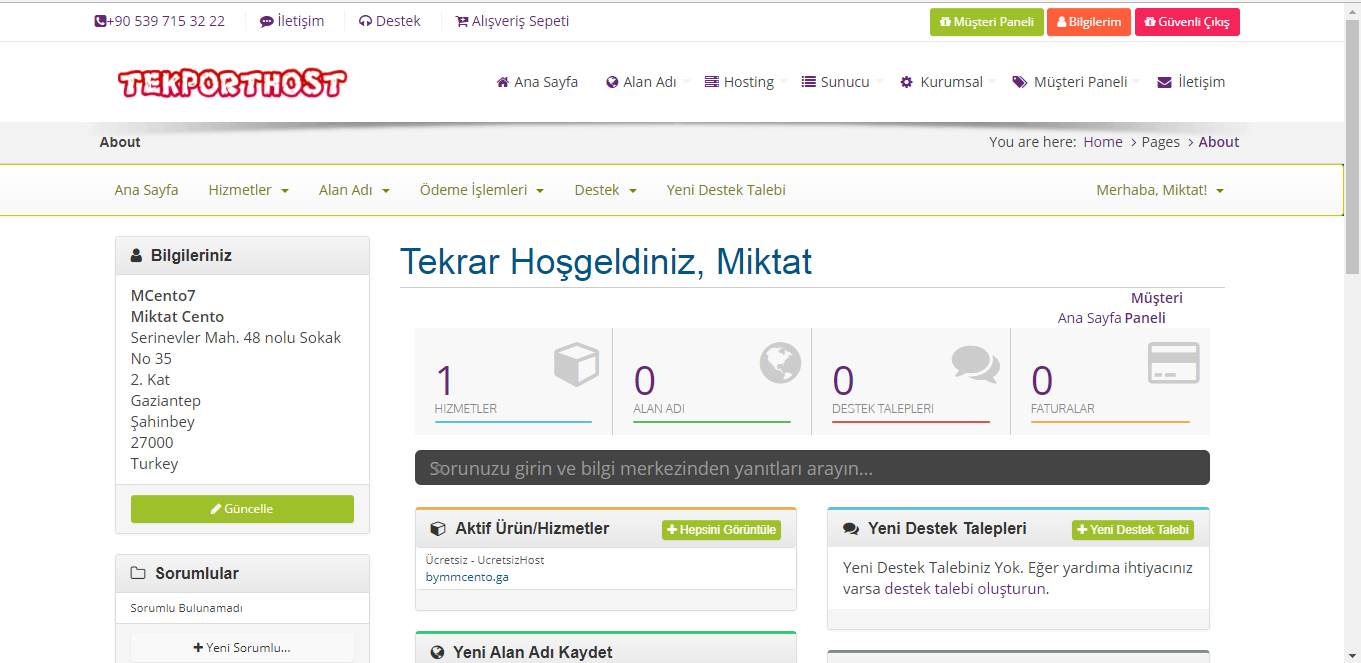Click the folder icon in the Sorumlular header
The width and height of the screenshot is (1361, 663).
138,574
